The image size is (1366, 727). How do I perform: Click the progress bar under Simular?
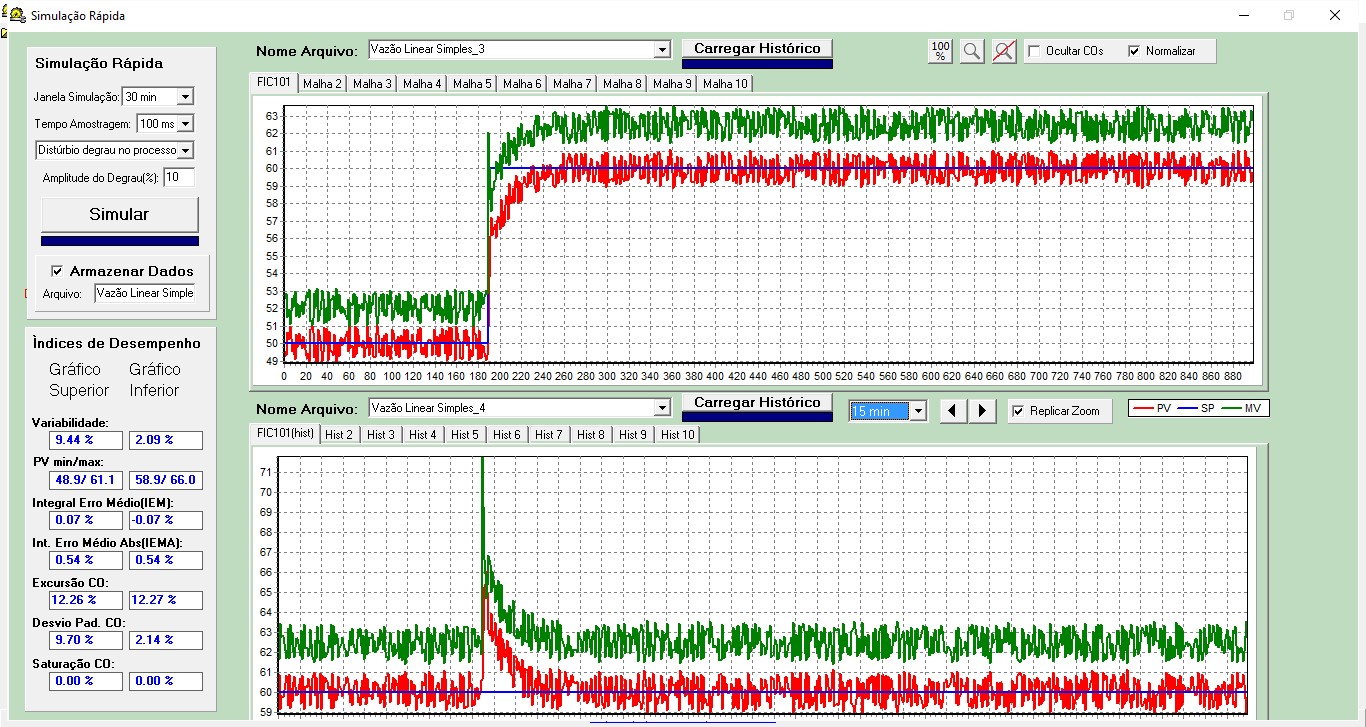coord(120,240)
